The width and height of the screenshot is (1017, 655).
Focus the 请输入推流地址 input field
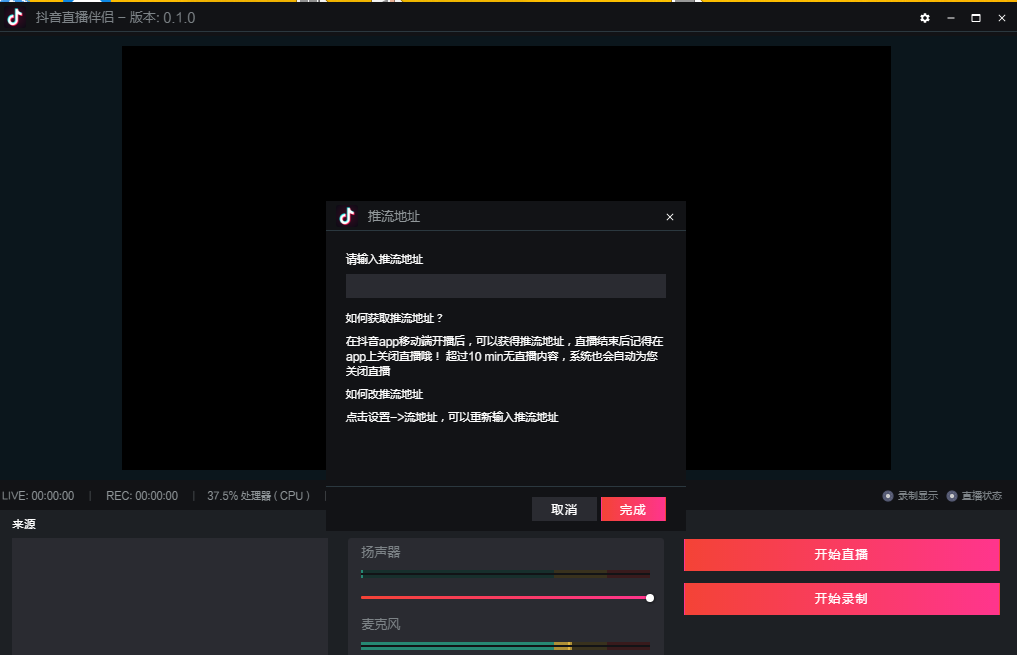tap(505, 286)
